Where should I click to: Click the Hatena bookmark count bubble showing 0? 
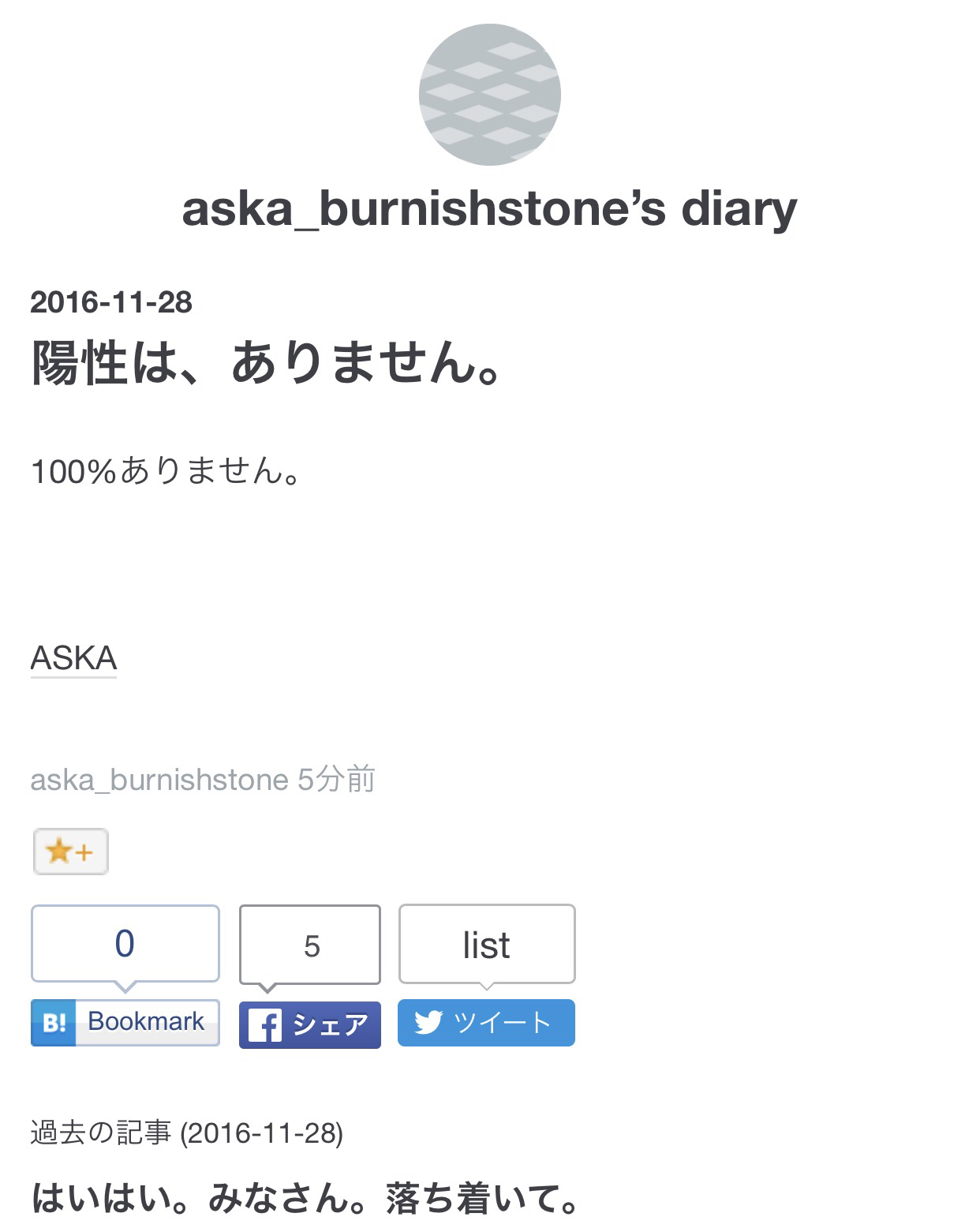pyautogui.click(x=125, y=944)
